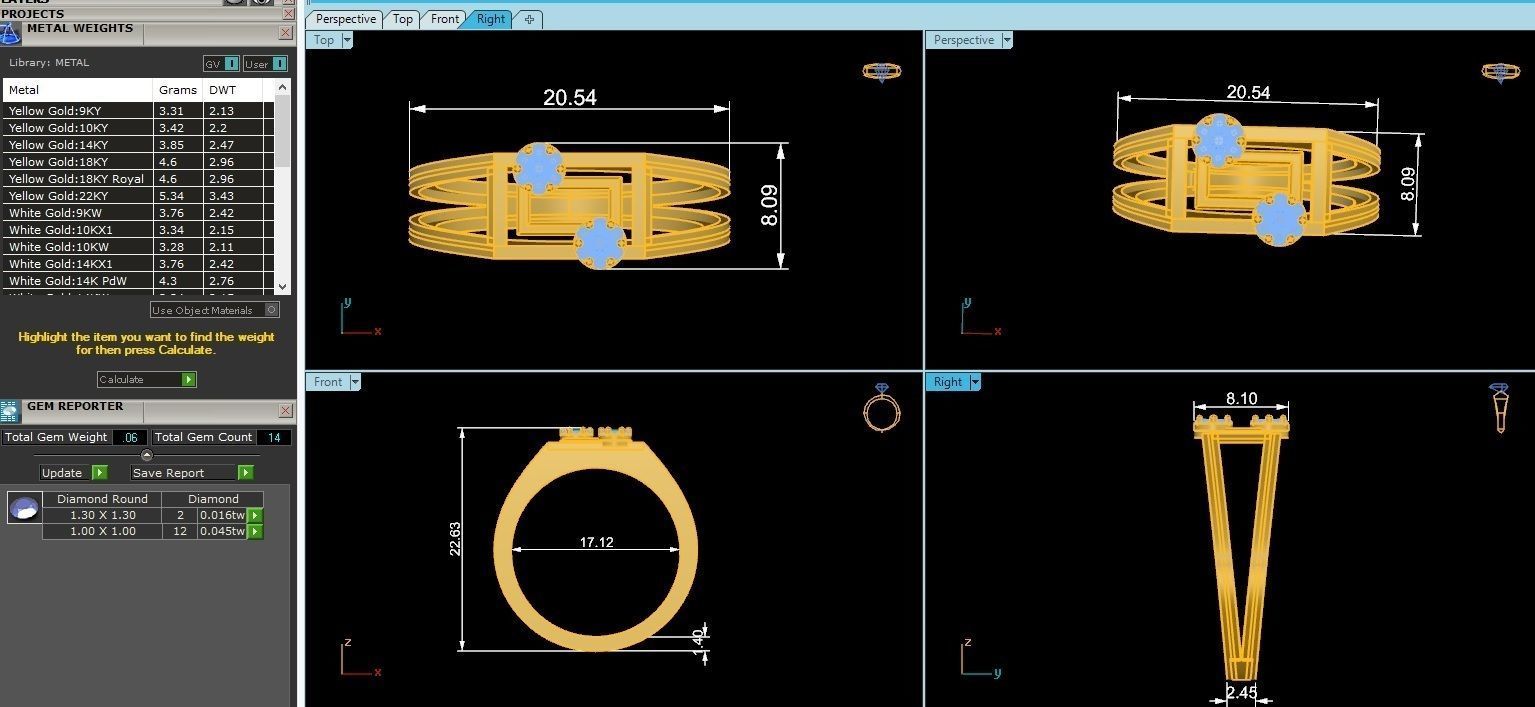The image size is (1535, 707).
Task: Click green arrow on 0.045tw row
Action: (255, 532)
